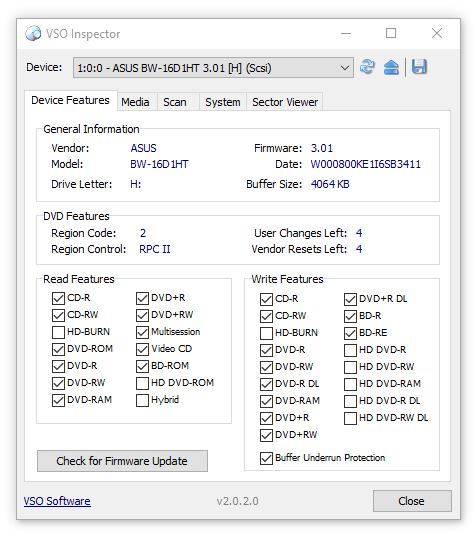Toggle the Video CD checkbox
Screen dimensions: 476x543
(142, 349)
